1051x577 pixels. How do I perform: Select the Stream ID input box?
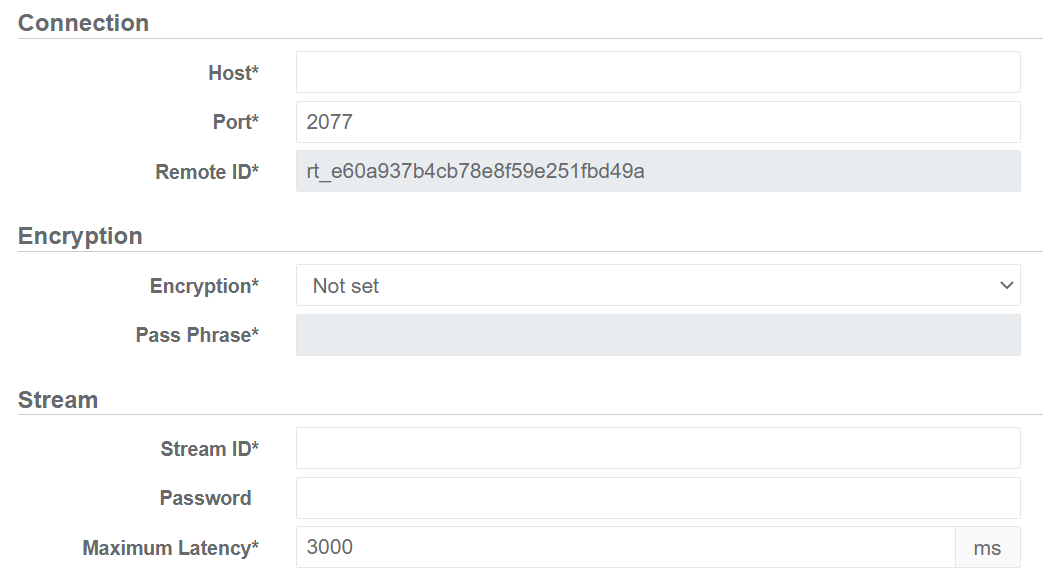(x=658, y=448)
